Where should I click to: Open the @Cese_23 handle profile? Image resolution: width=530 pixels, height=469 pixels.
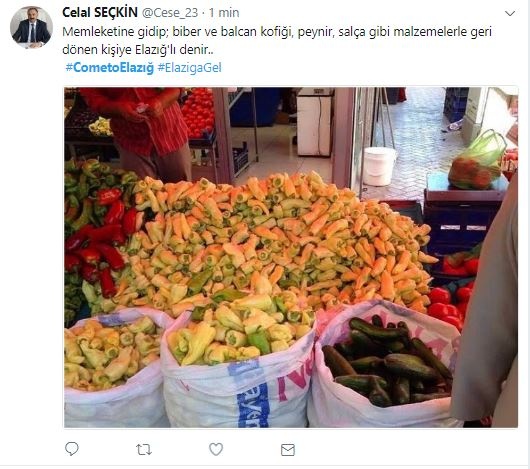tap(170, 13)
